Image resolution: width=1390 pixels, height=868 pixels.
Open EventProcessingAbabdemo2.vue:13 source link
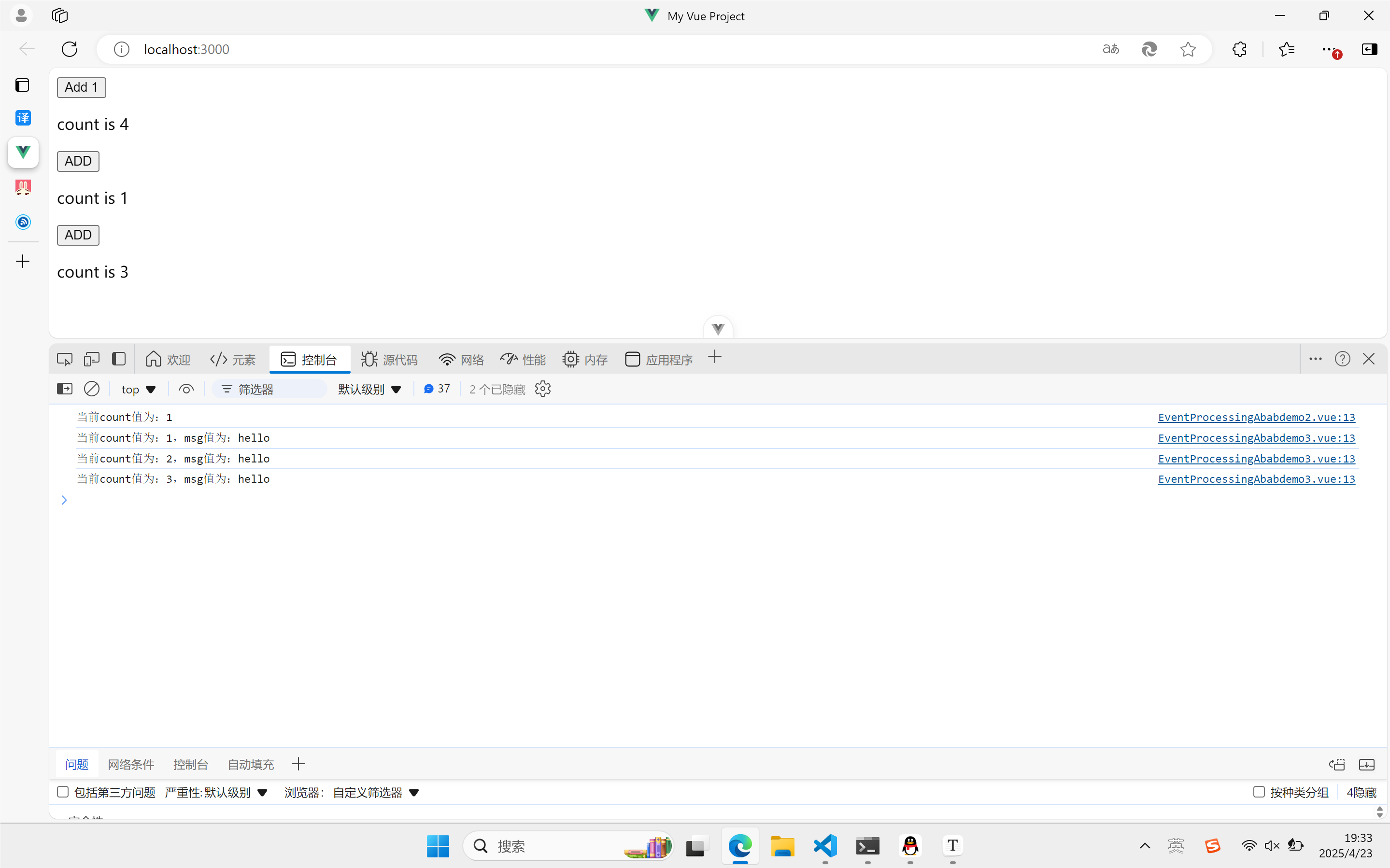pyautogui.click(x=1256, y=417)
